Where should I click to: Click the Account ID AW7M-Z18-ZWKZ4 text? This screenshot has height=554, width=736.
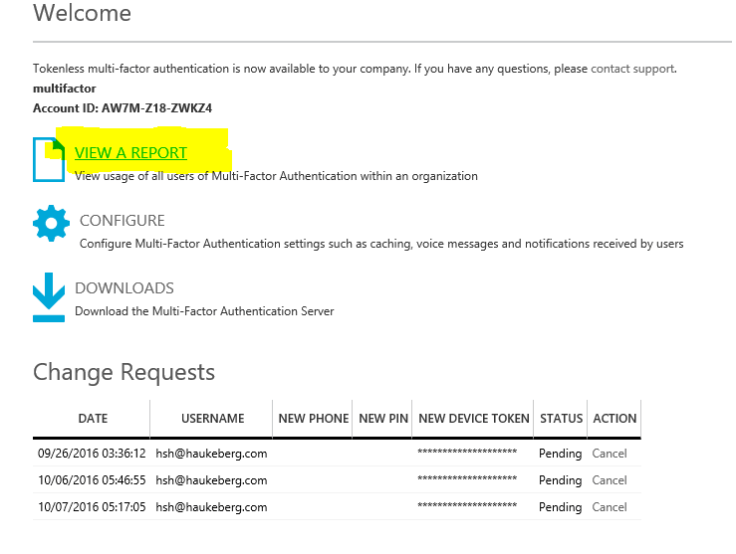point(122,108)
